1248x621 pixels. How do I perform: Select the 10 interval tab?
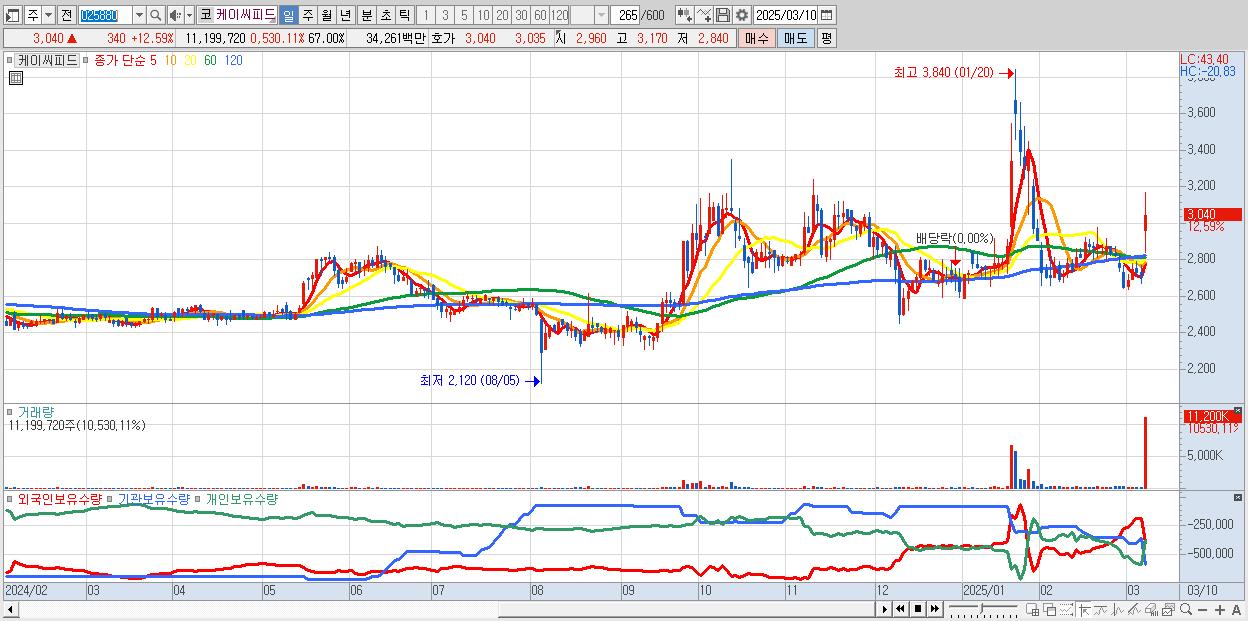483,15
